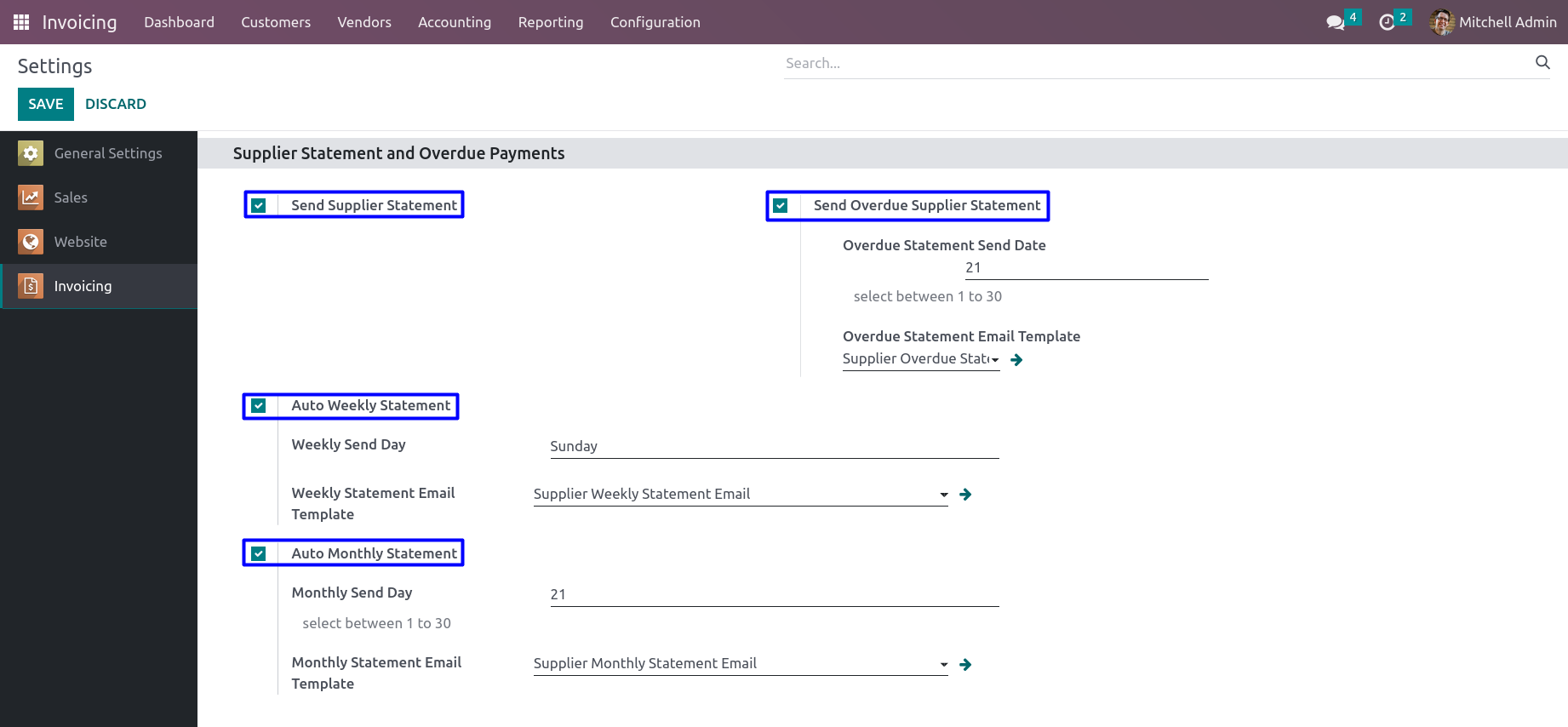Click the Sales chart icon in sidebar
Image resolution: width=1568 pixels, height=727 pixels.
click(x=31, y=197)
